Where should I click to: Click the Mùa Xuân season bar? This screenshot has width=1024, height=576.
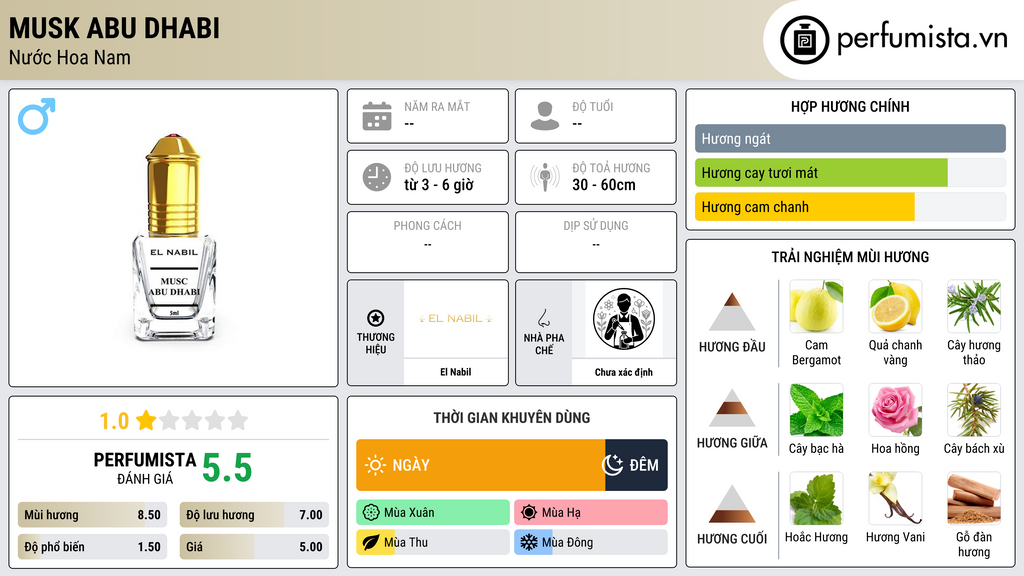pos(433,513)
